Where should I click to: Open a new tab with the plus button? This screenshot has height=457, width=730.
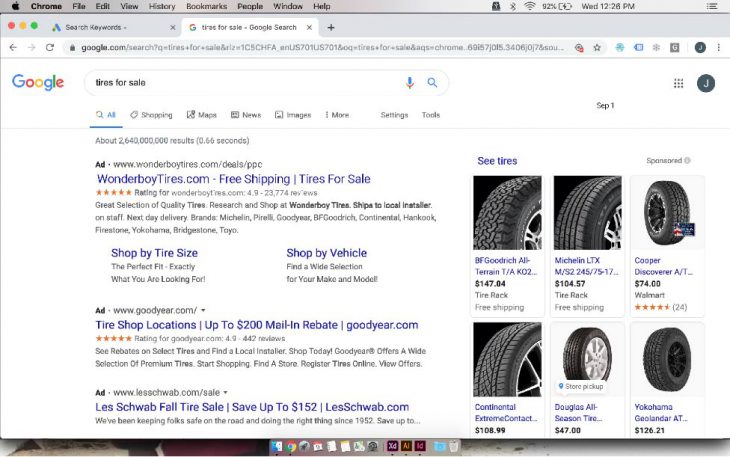pos(331,27)
